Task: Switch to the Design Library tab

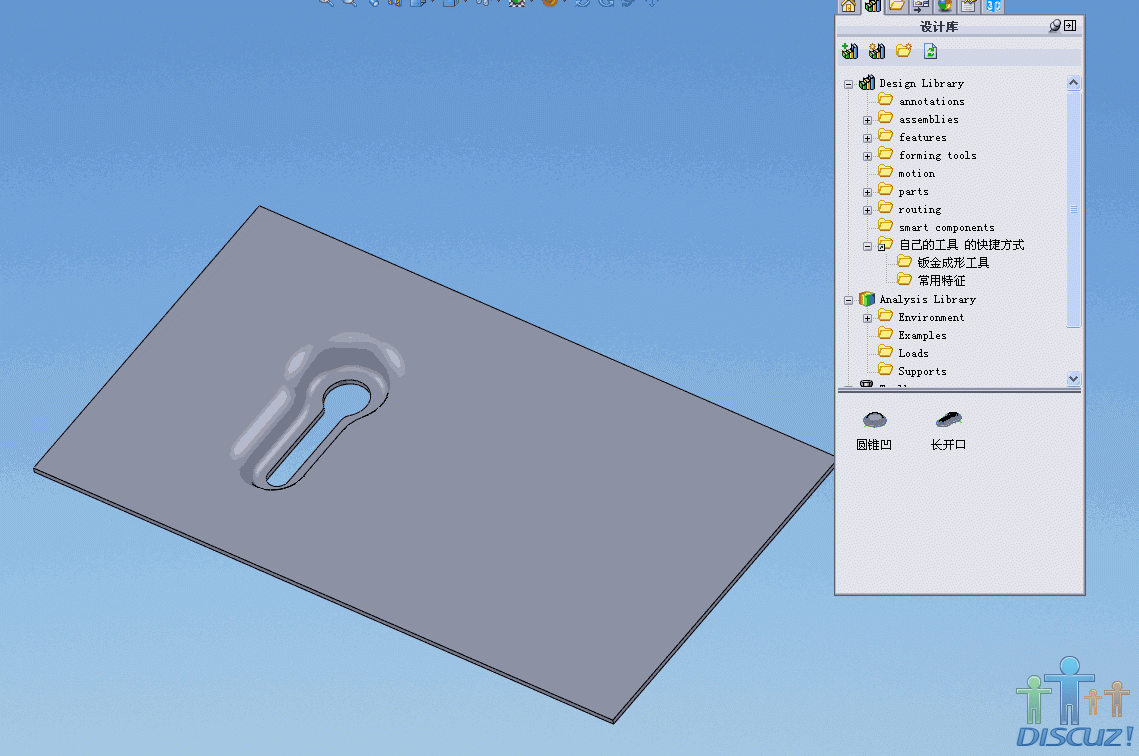Action: coord(872,7)
